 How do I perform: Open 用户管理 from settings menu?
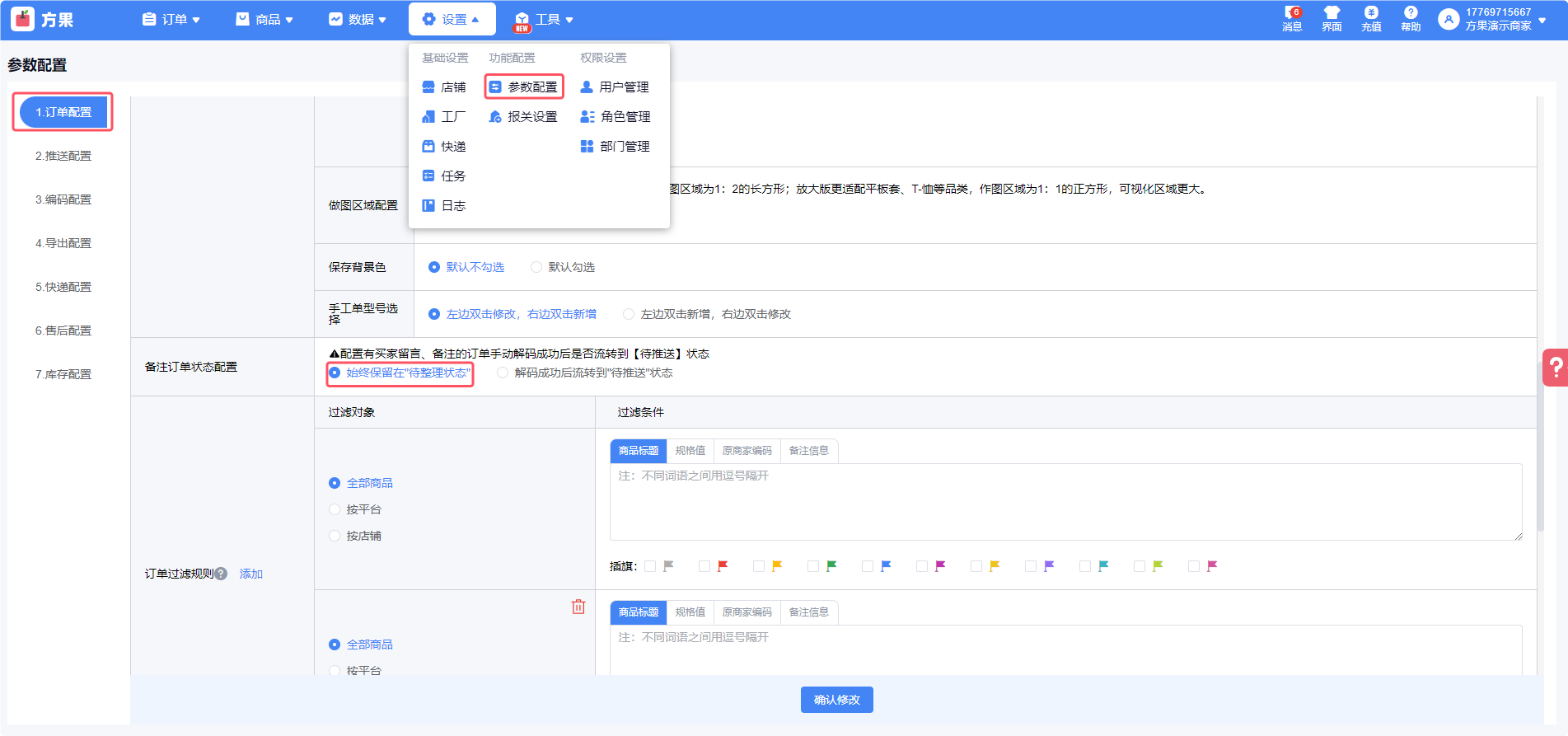pos(615,87)
